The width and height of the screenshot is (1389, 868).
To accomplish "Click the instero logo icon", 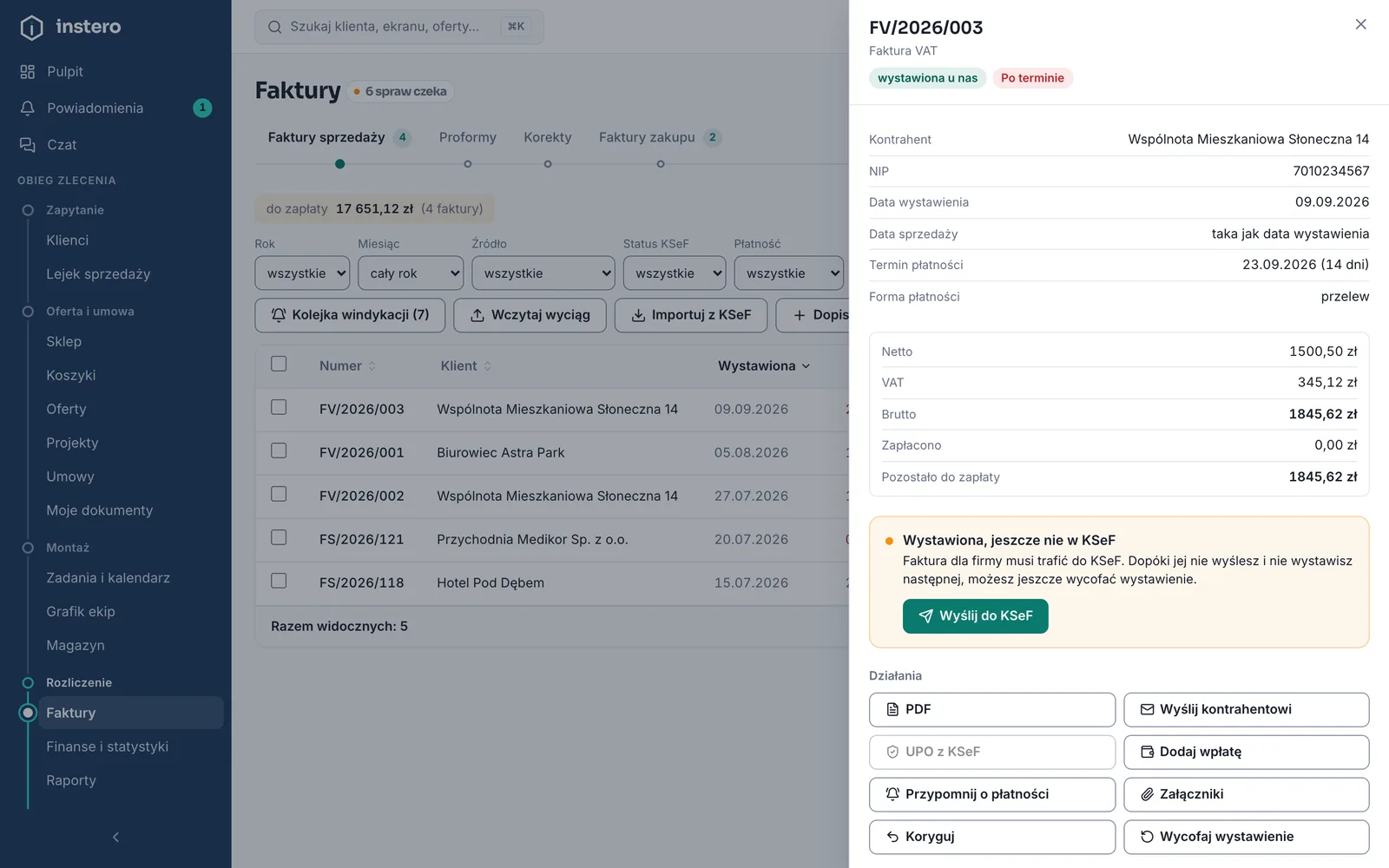I will click(31, 28).
